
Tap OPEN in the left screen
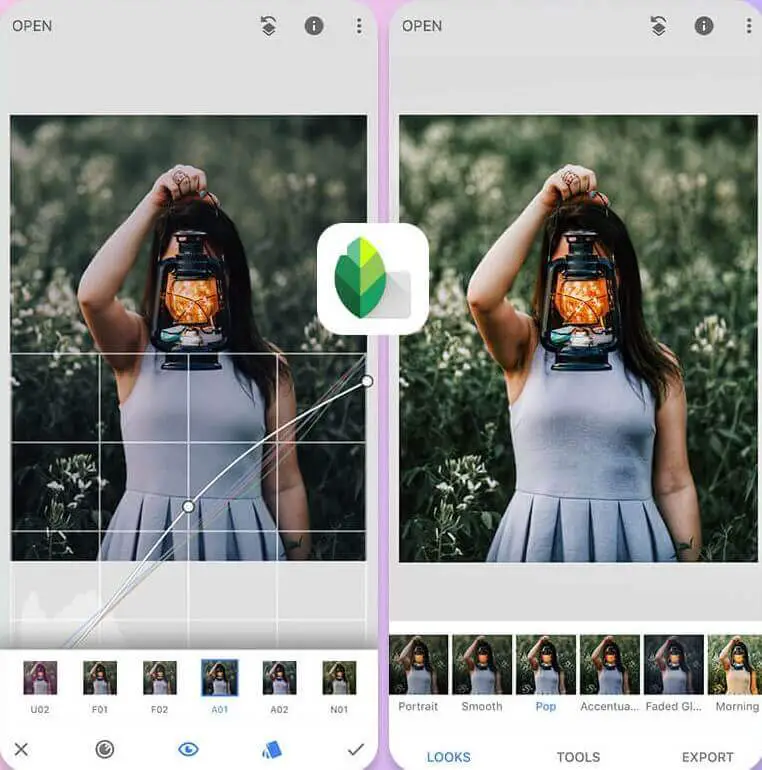(32, 26)
